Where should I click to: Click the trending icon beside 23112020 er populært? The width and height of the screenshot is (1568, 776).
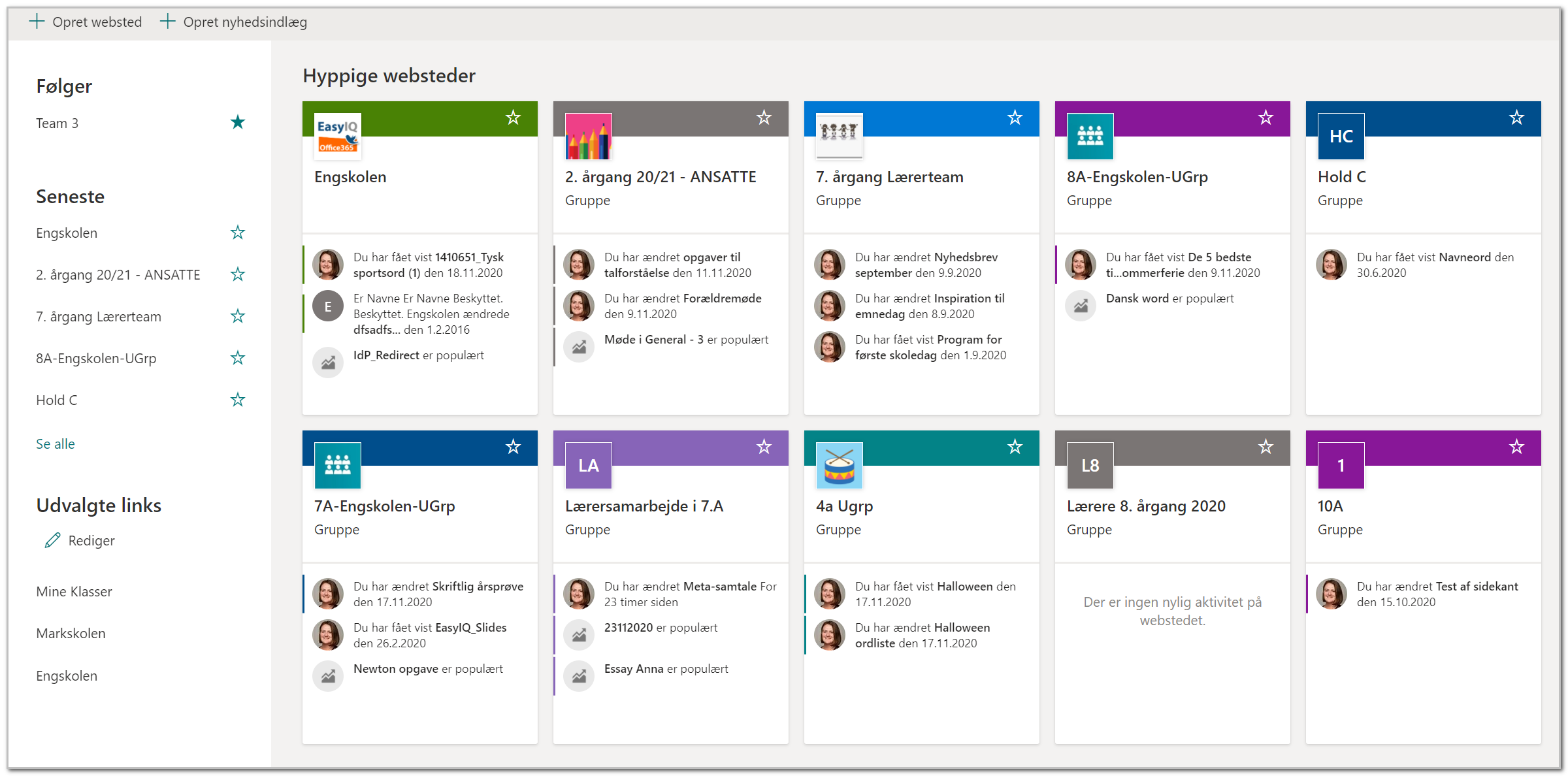579,635
